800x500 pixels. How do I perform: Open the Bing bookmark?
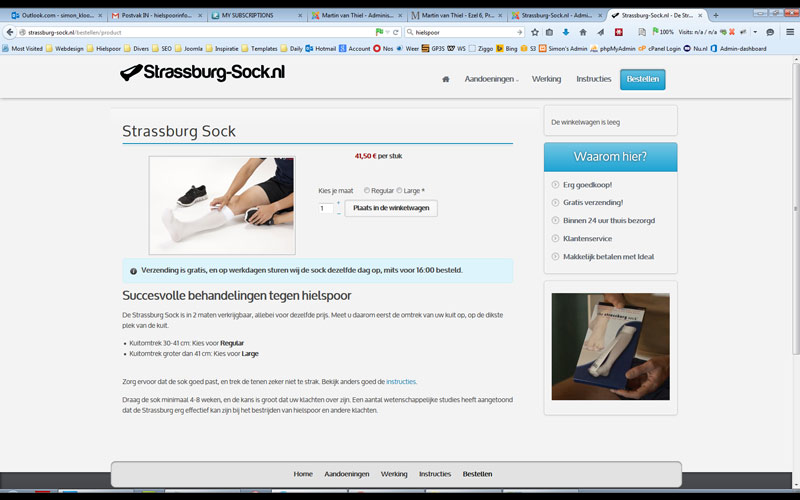click(507, 48)
